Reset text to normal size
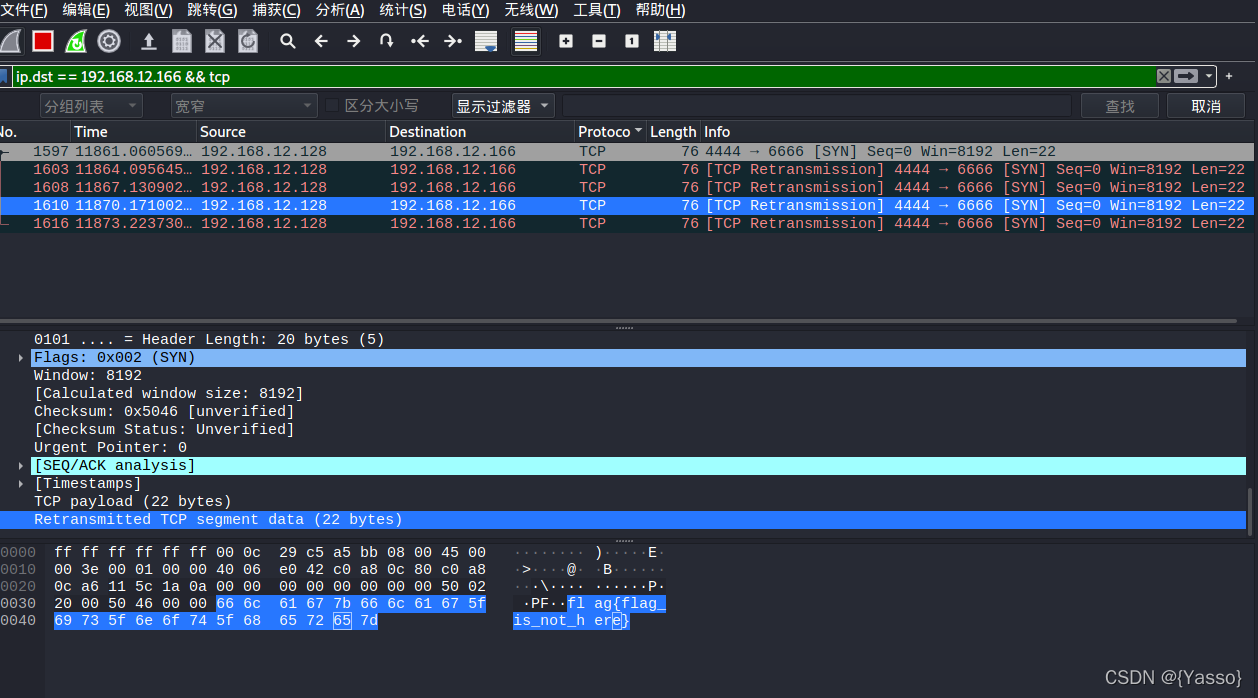Screen dimensions: 1258x698 [x=632, y=41]
